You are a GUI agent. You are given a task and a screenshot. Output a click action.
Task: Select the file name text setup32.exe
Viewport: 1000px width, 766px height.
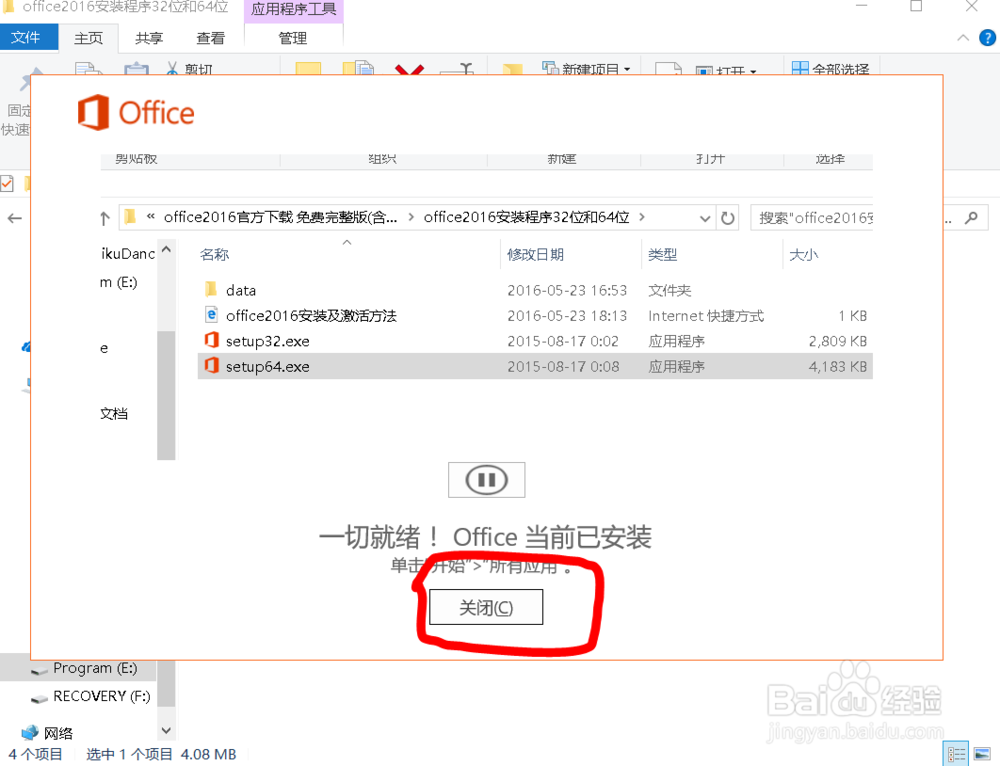click(268, 341)
